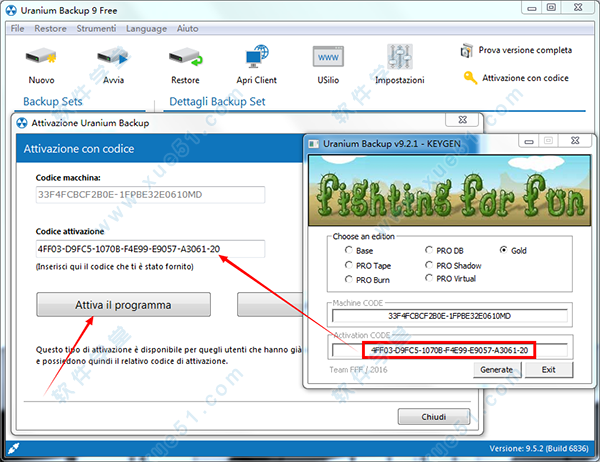
Task: Select the PRO Burn edition
Action: tap(348, 279)
